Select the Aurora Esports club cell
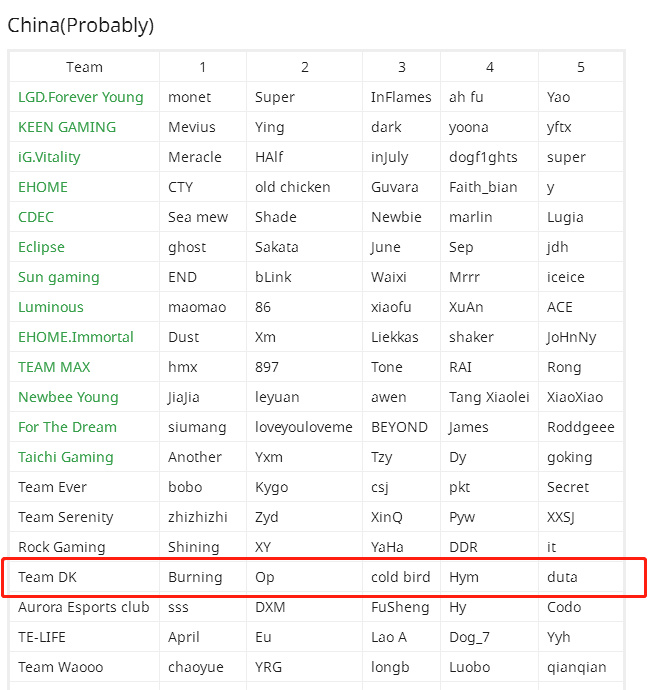Image resolution: width=648 pixels, height=690 pixels. [84, 607]
